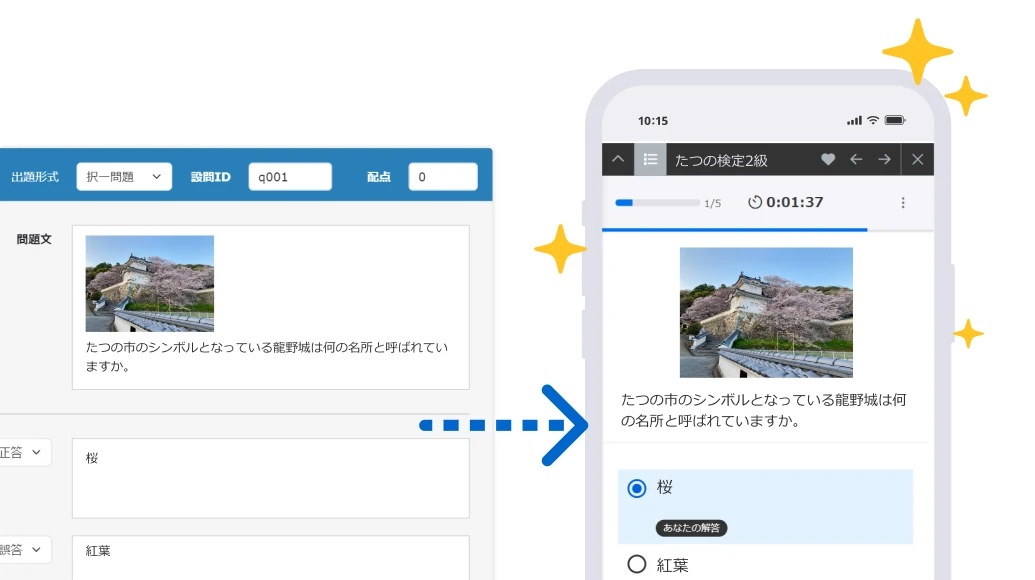Open the question list icon in the phone toolbar

click(650, 160)
